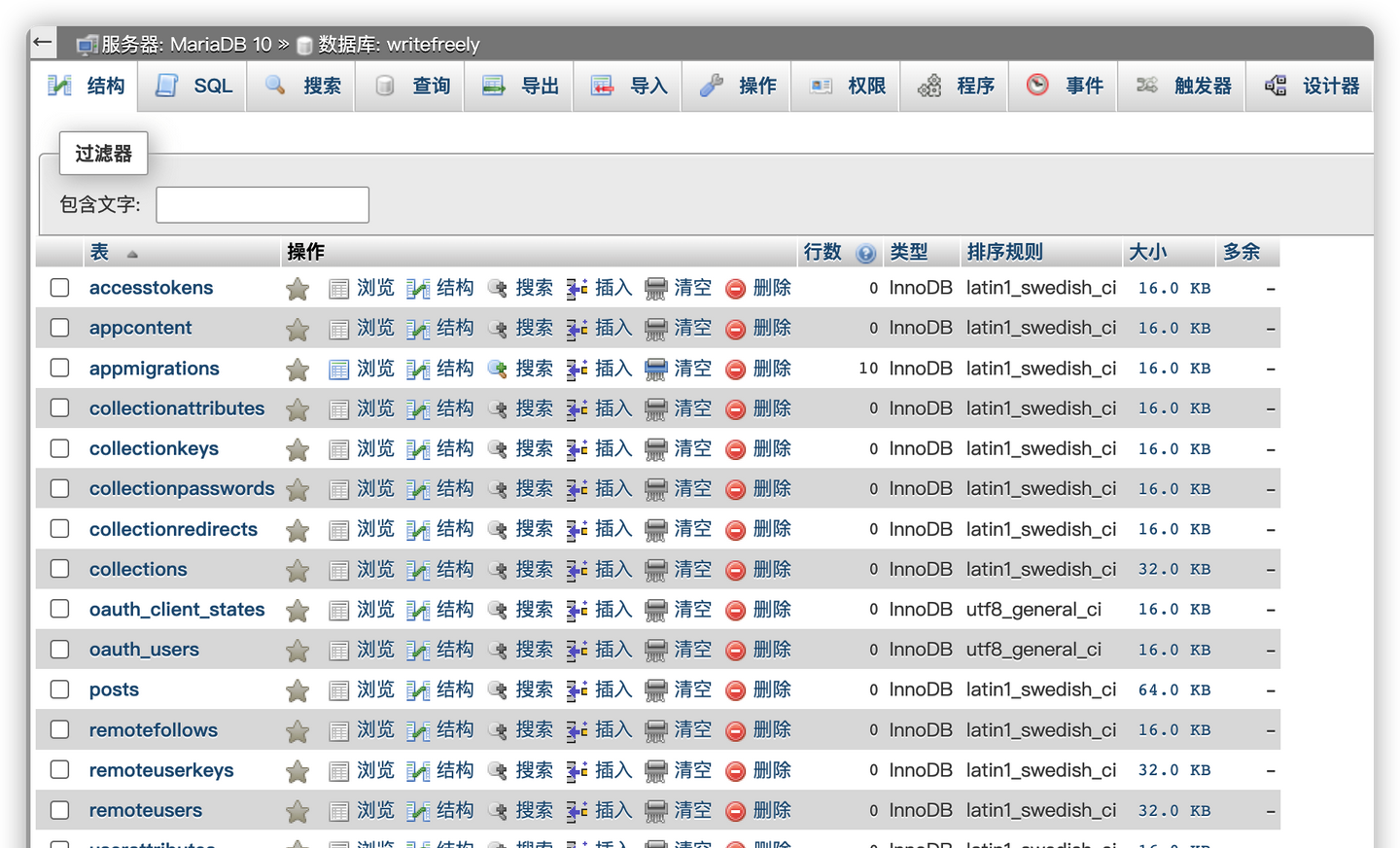1400x848 pixels.
Task: Insert a row into the collections table
Action: point(613,569)
